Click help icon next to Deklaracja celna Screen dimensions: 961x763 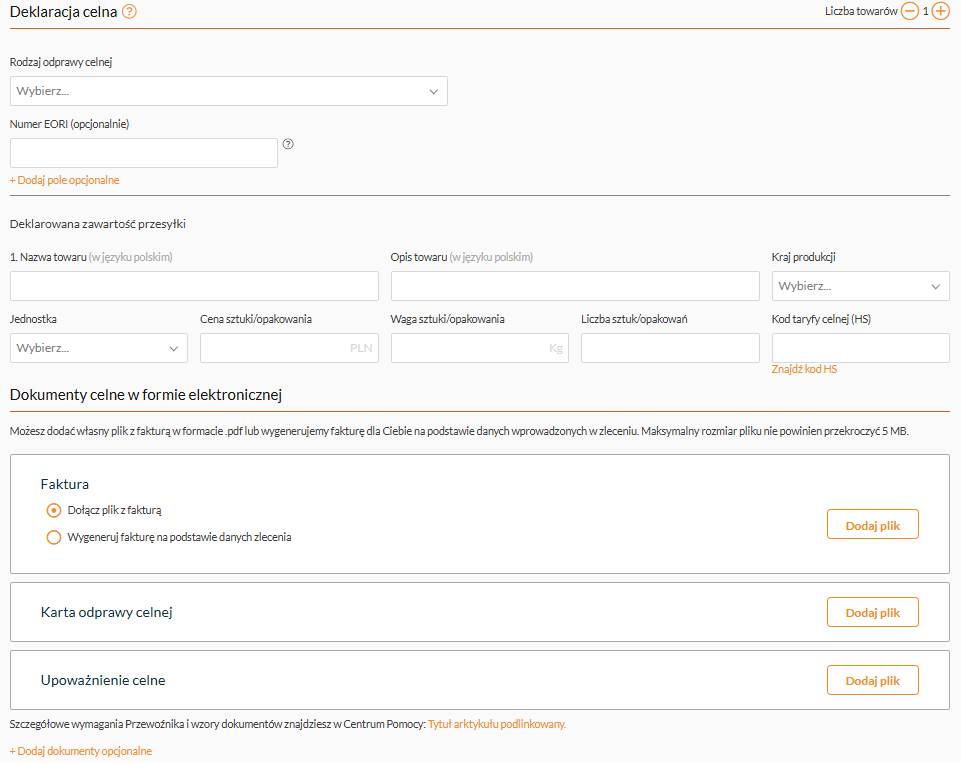(129, 12)
